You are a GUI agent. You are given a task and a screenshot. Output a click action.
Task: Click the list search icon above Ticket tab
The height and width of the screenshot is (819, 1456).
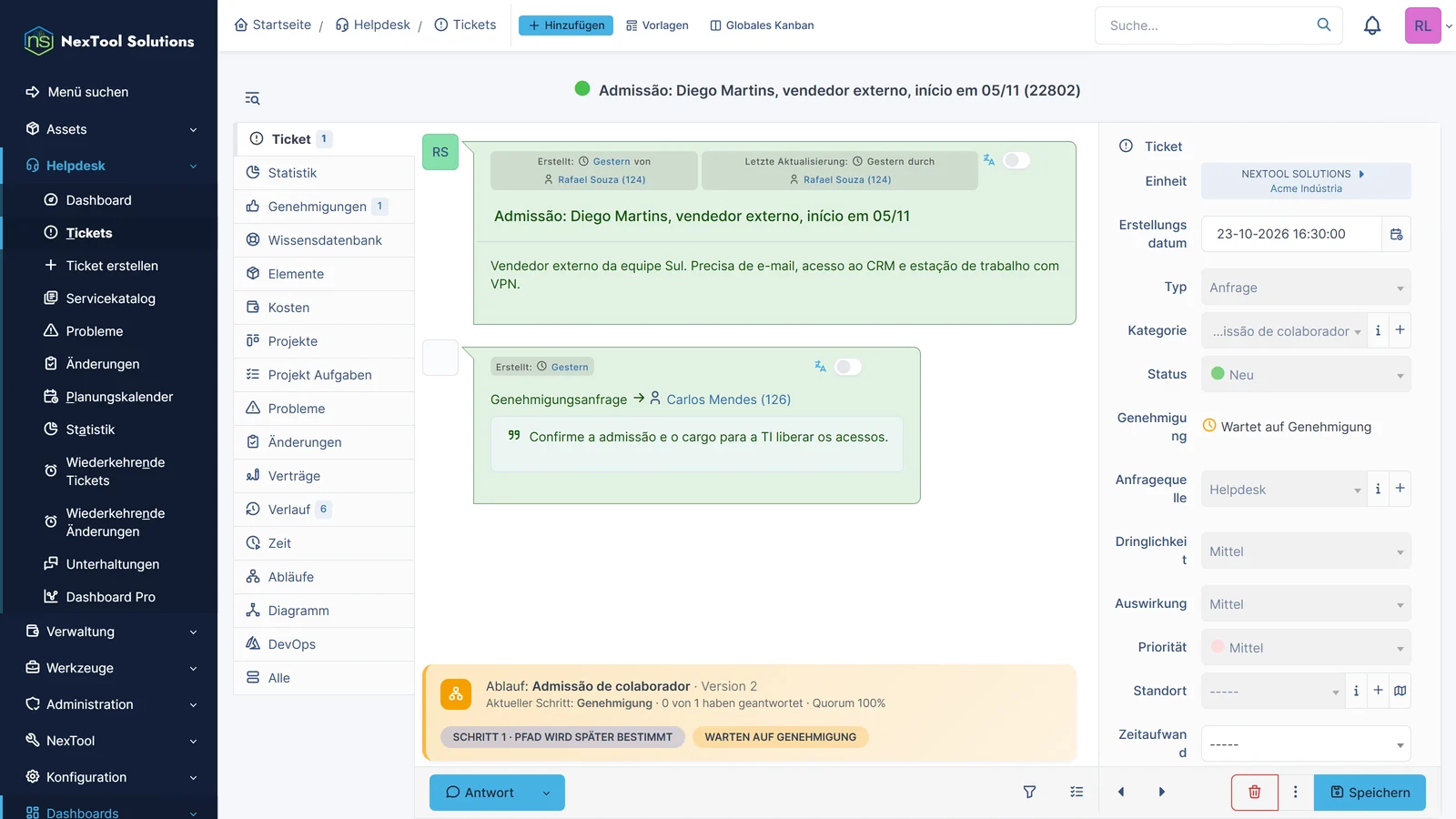[x=252, y=98]
